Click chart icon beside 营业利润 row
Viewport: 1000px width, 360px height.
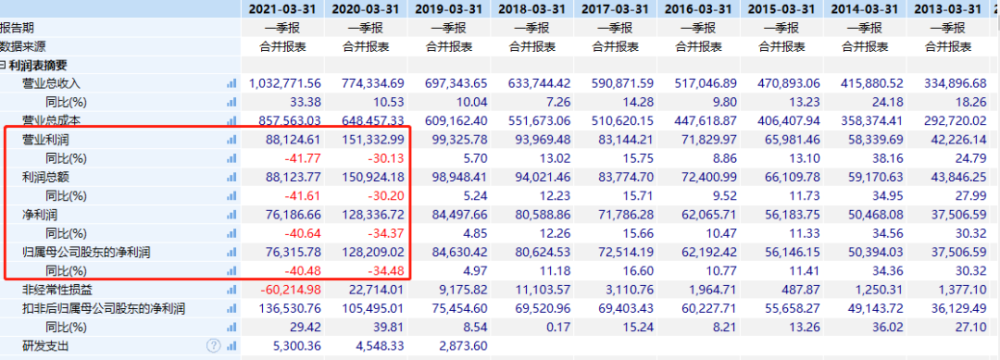click(232, 139)
